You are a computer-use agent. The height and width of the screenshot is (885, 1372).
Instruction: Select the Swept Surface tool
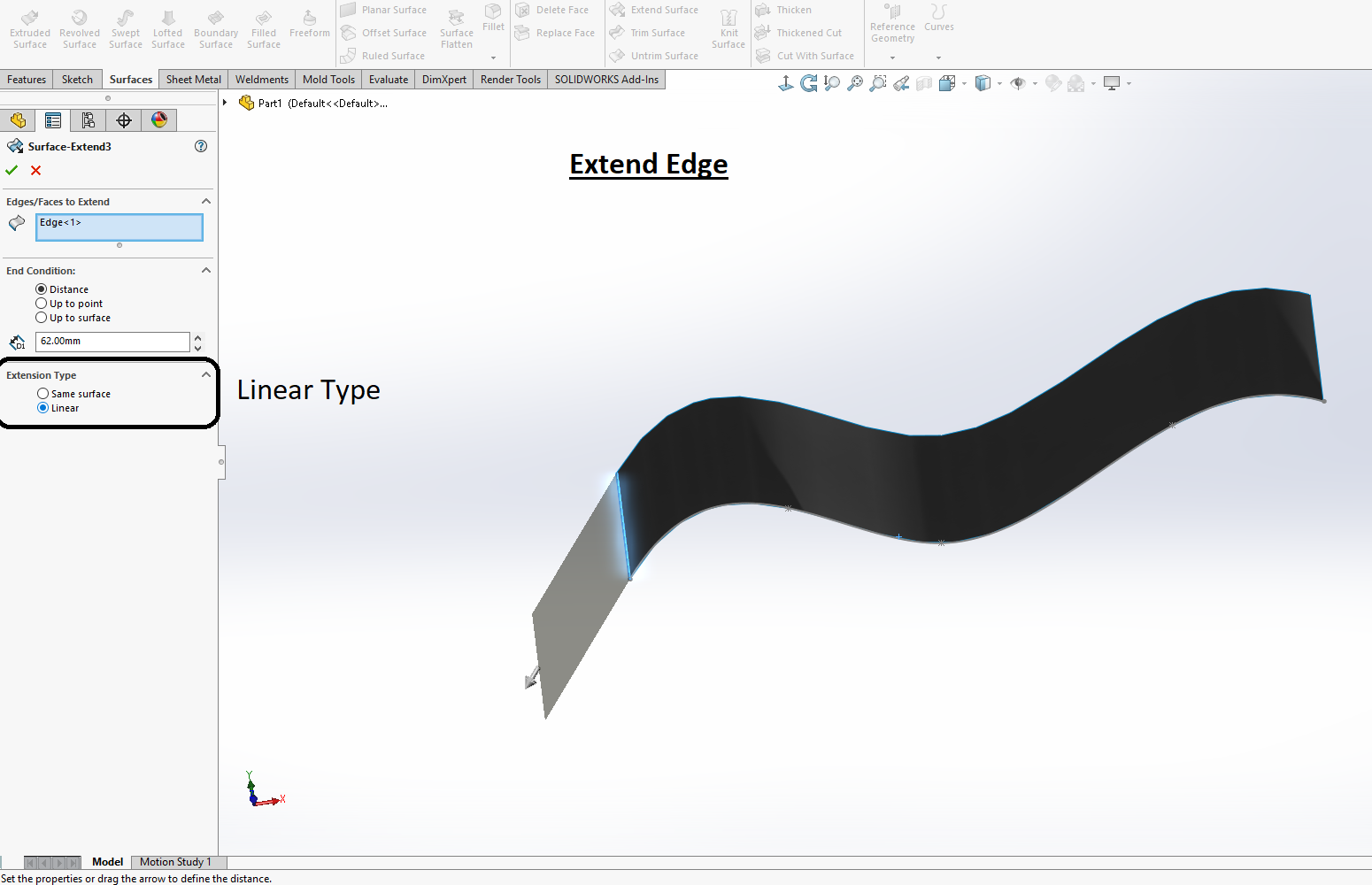pos(125,28)
